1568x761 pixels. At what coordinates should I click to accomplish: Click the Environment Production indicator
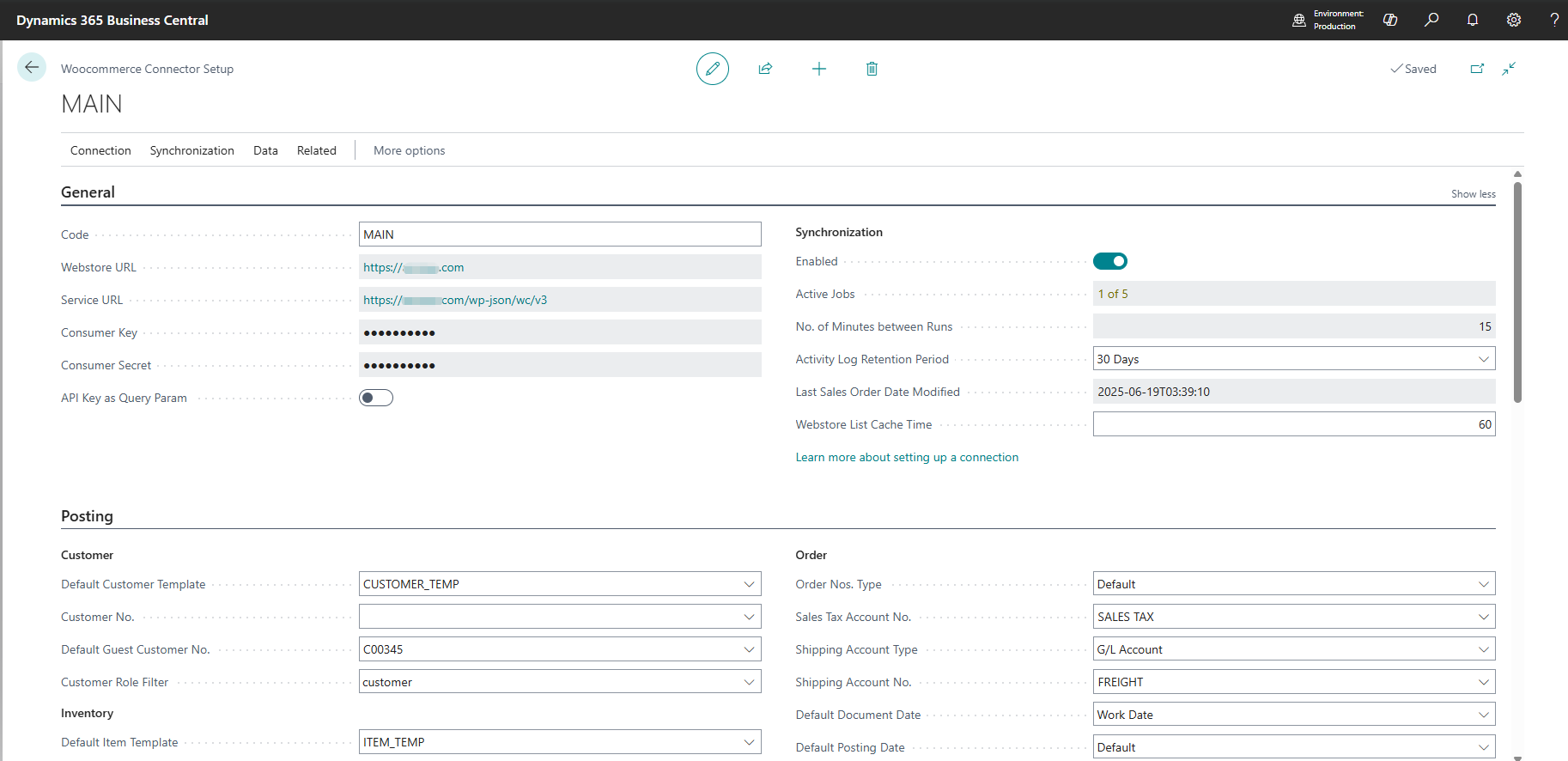tap(1328, 20)
